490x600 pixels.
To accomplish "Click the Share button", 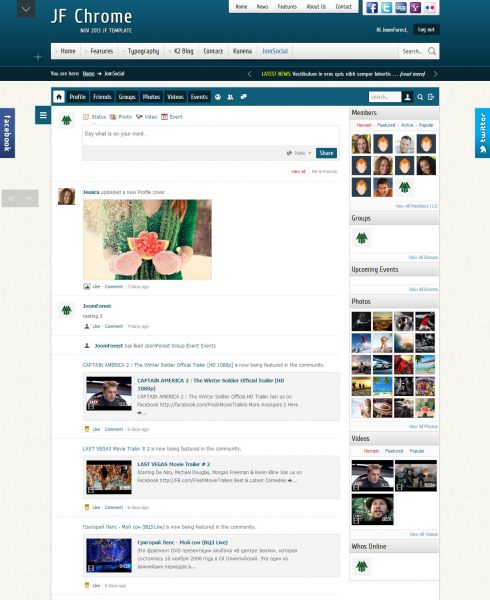I will 326,153.
